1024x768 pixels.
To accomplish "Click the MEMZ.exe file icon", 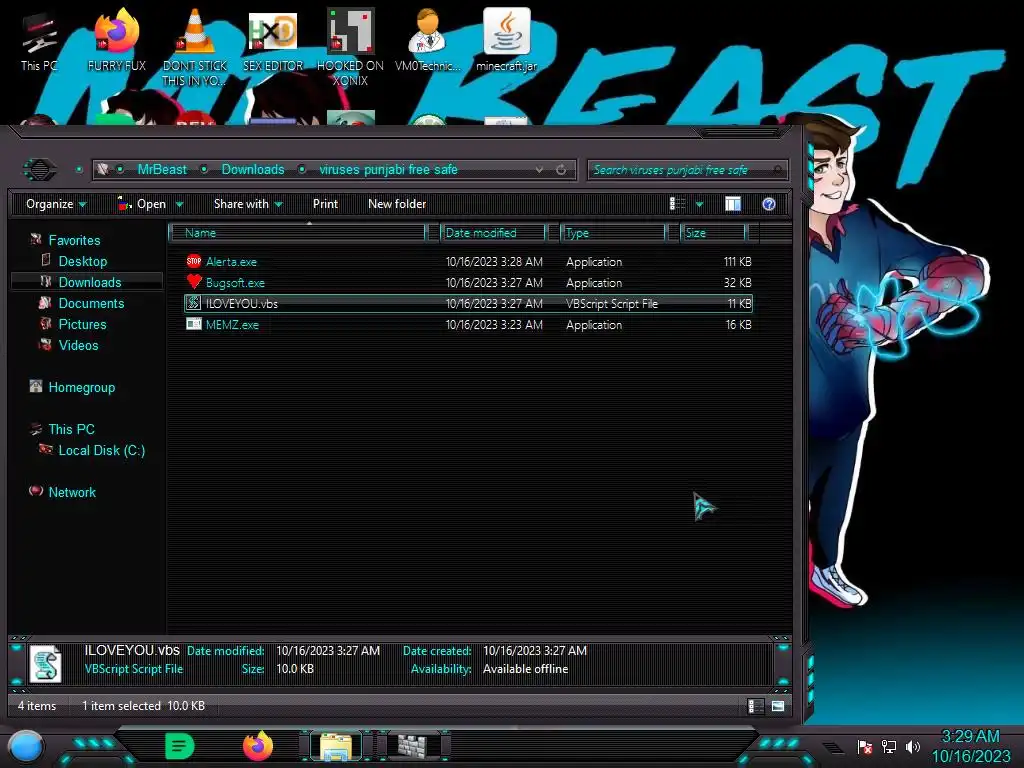I will (193, 324).
